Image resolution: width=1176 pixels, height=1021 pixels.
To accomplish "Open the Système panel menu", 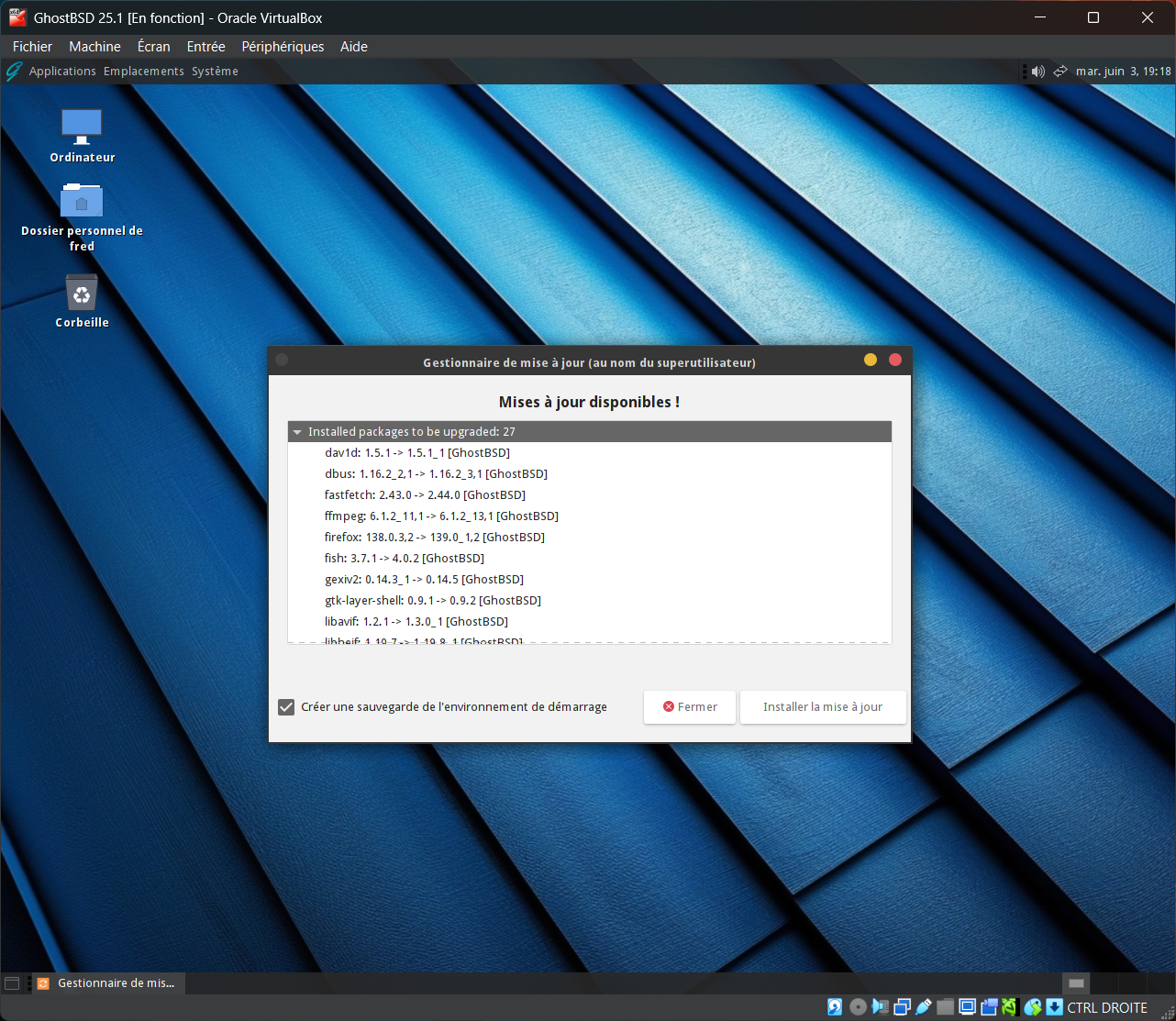I will tap(215, 72).
